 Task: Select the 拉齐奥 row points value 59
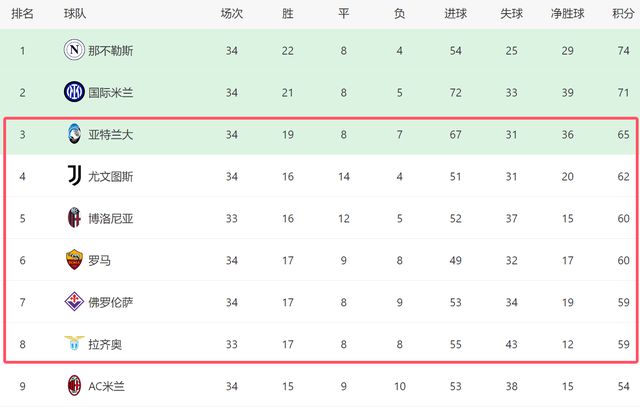pos(623,345)
